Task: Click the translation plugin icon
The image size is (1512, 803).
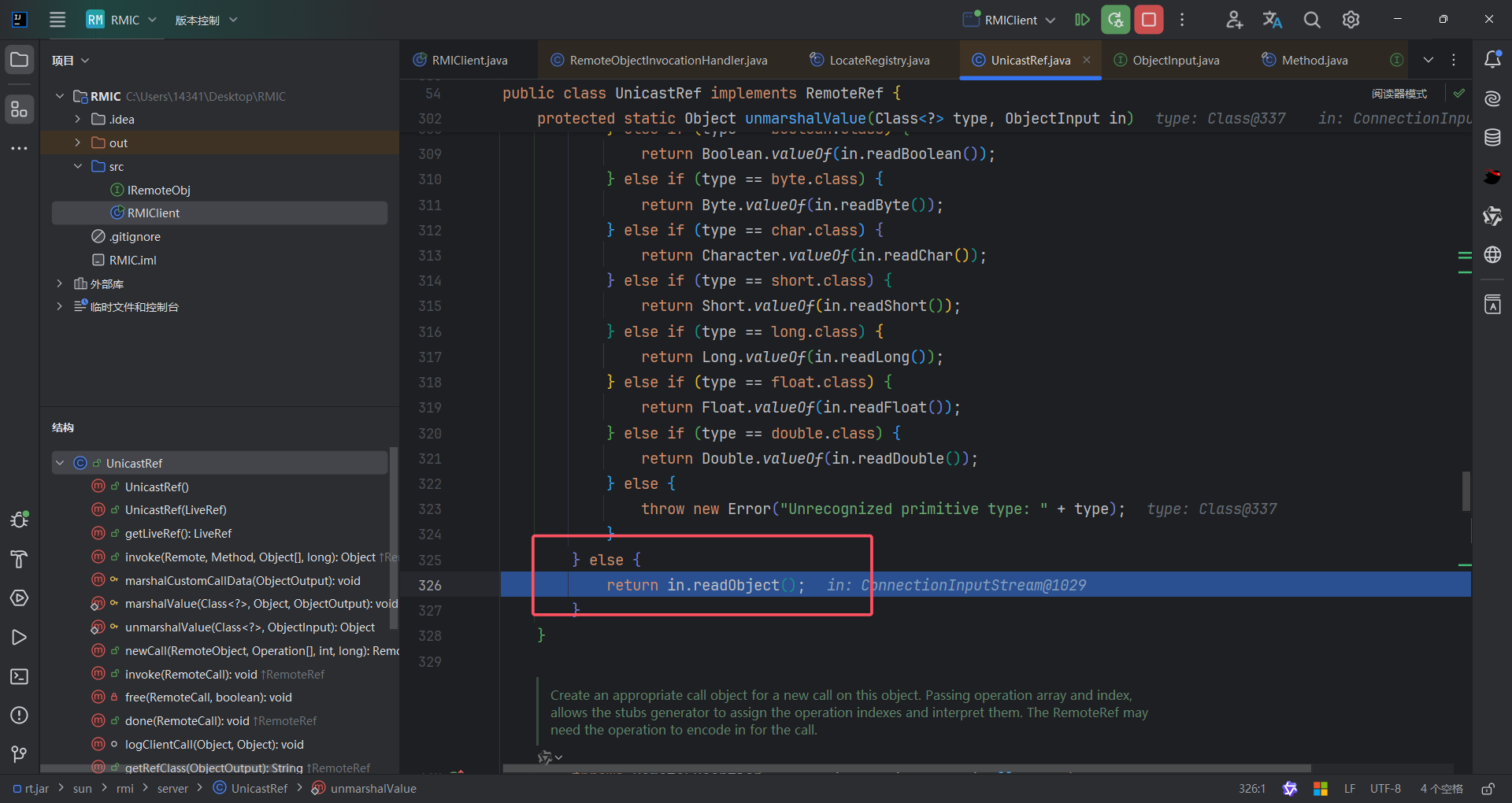Action: pyautogui.click(x=1273, y=20)
